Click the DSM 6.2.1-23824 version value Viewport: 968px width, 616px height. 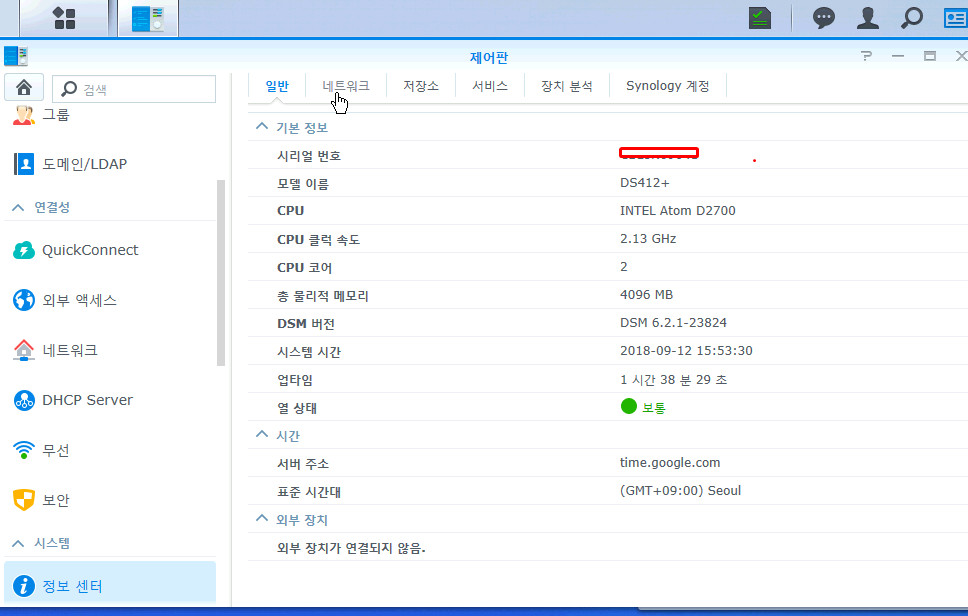673,323
